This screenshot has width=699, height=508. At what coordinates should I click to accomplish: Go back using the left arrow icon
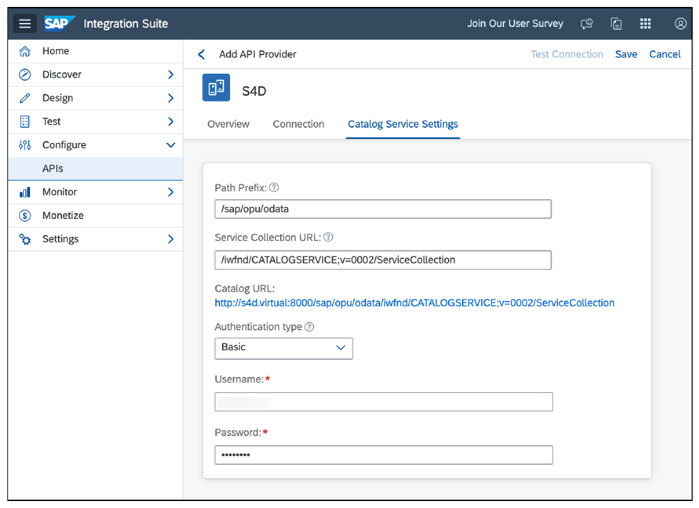(201, 54)
